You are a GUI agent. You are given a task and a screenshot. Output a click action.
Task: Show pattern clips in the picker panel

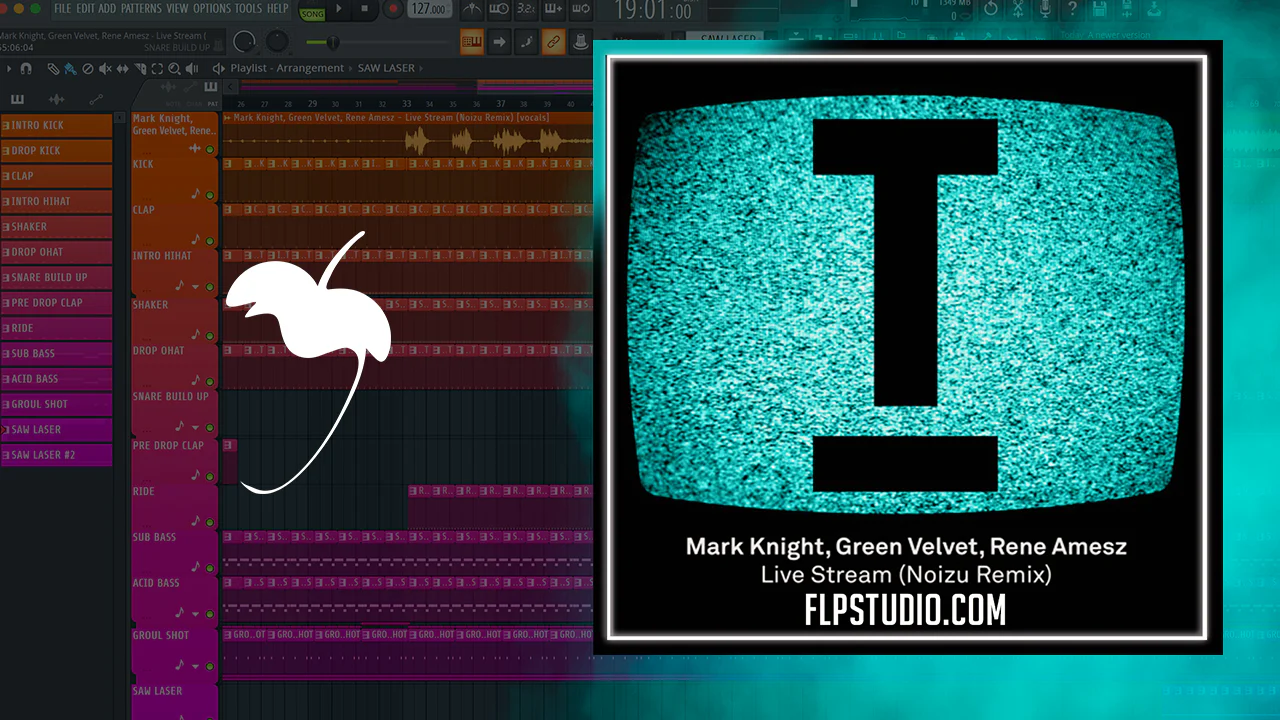point(17,99)
